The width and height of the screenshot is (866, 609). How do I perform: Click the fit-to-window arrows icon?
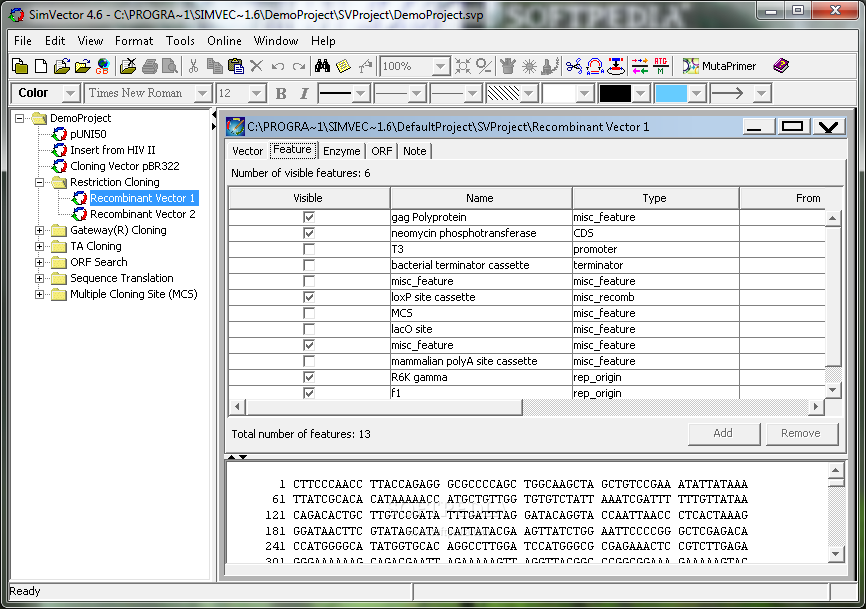463,66
